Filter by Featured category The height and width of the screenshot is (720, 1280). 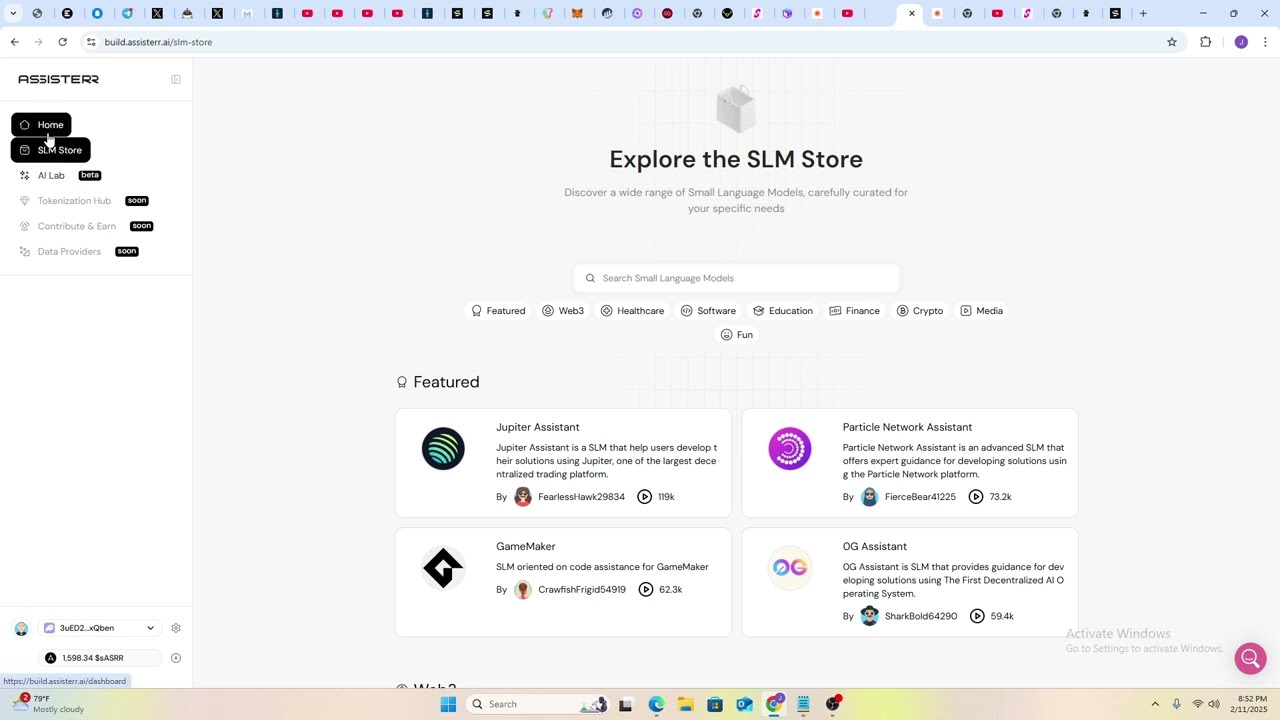(498, 311)
